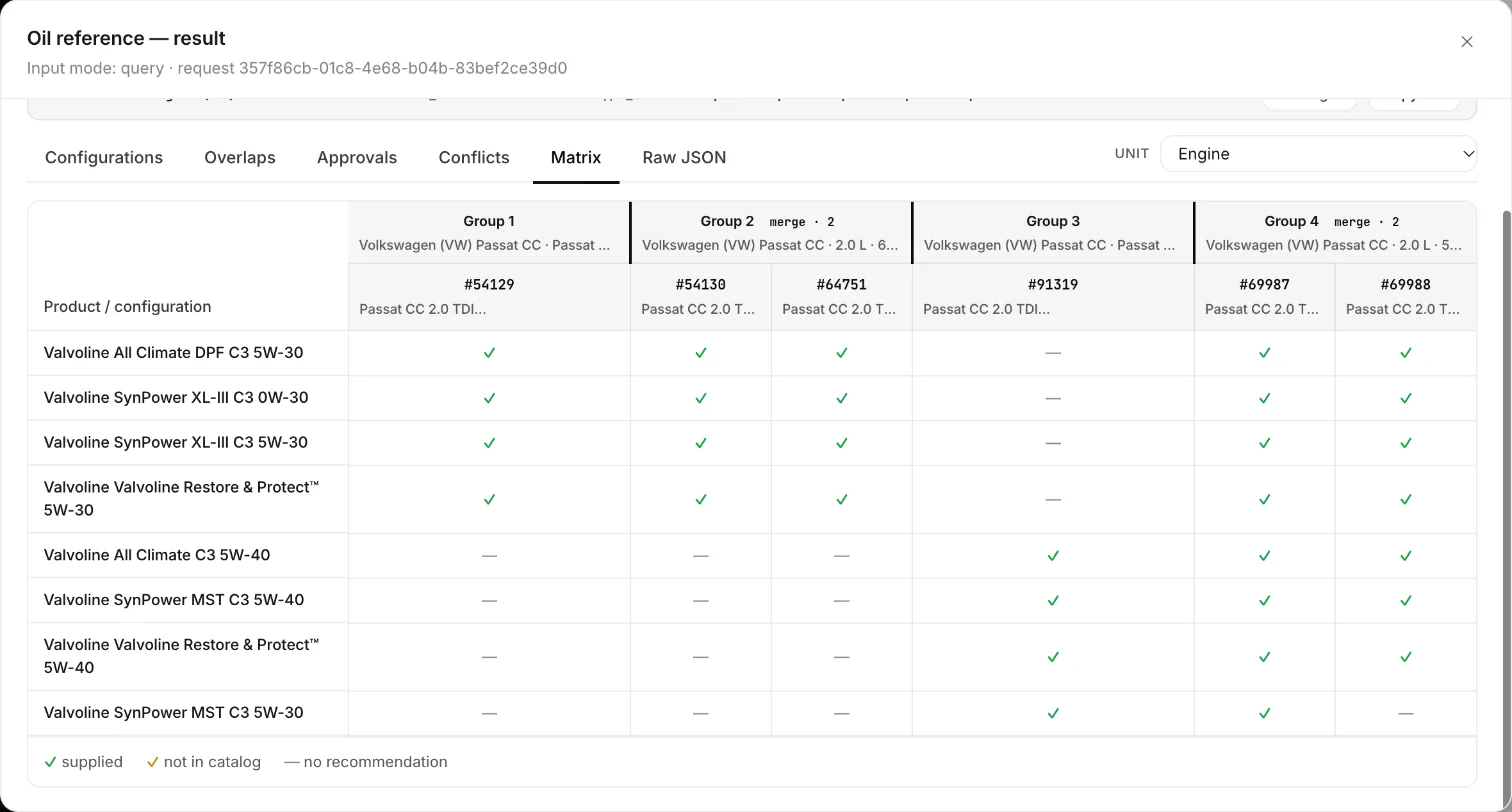Image resolution: width=1512 pixels, height=812 pixels.
Task: Click the #54129 configuration header
Action: pyautogui.click(x=489, y=297)
